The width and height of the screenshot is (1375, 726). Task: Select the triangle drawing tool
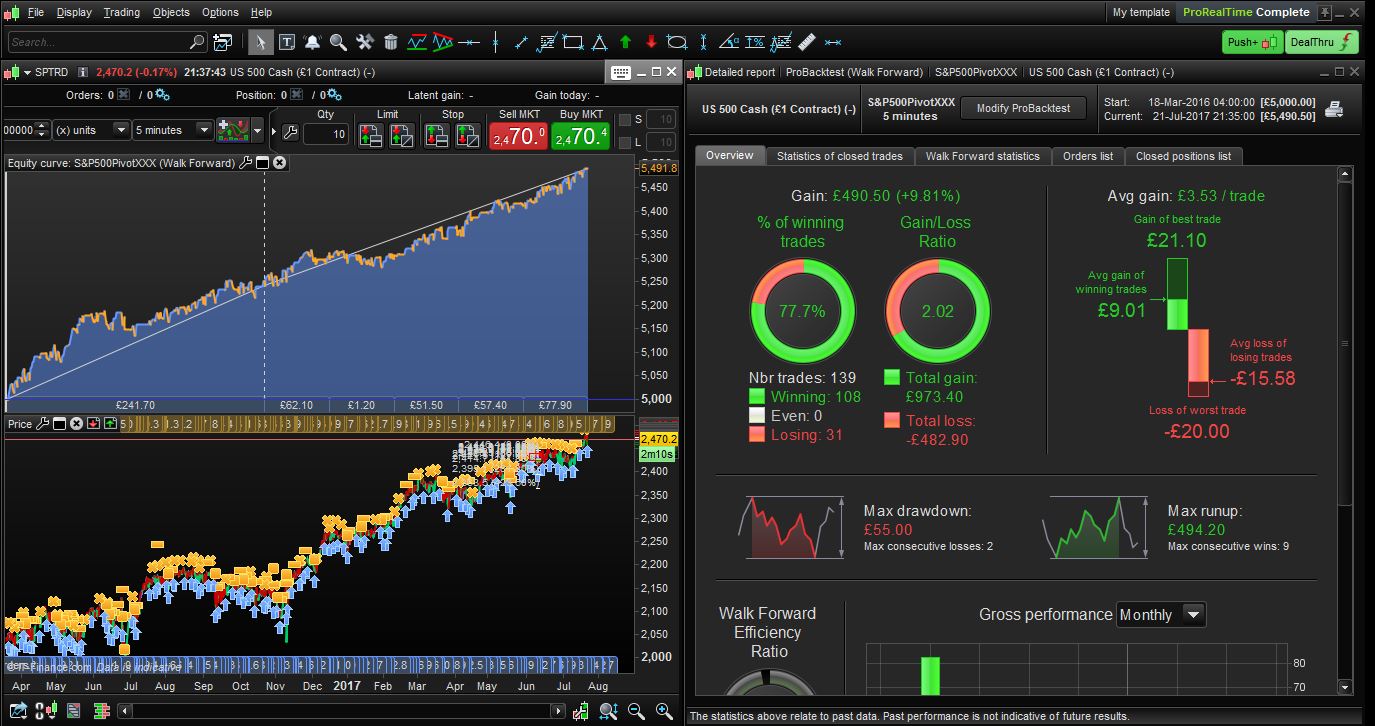(x=599, y=42)
